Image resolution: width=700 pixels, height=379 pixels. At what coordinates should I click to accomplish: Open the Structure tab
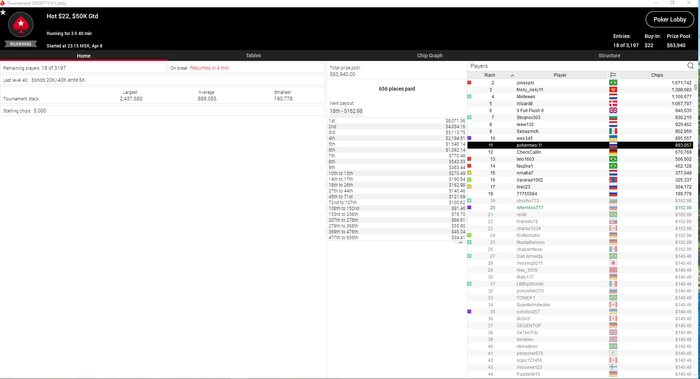pos(609,55)
